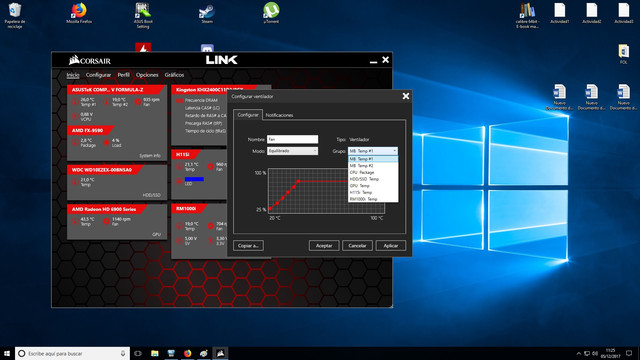640x360 pixels.
Task: Click the System Info label
Action: (150, 156)
